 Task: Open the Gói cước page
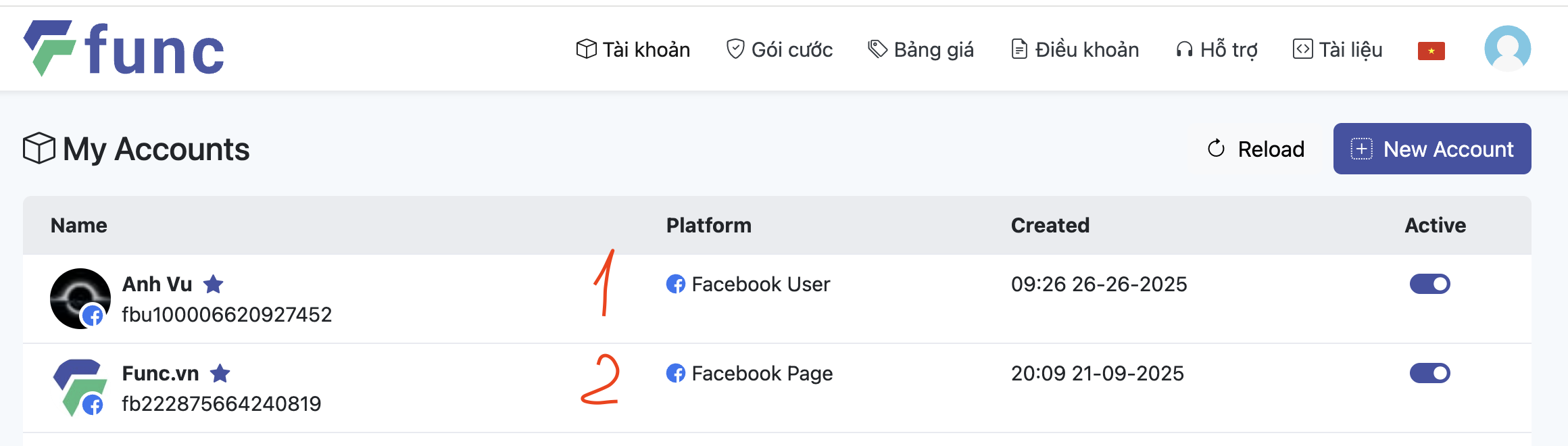coord(779,49)
